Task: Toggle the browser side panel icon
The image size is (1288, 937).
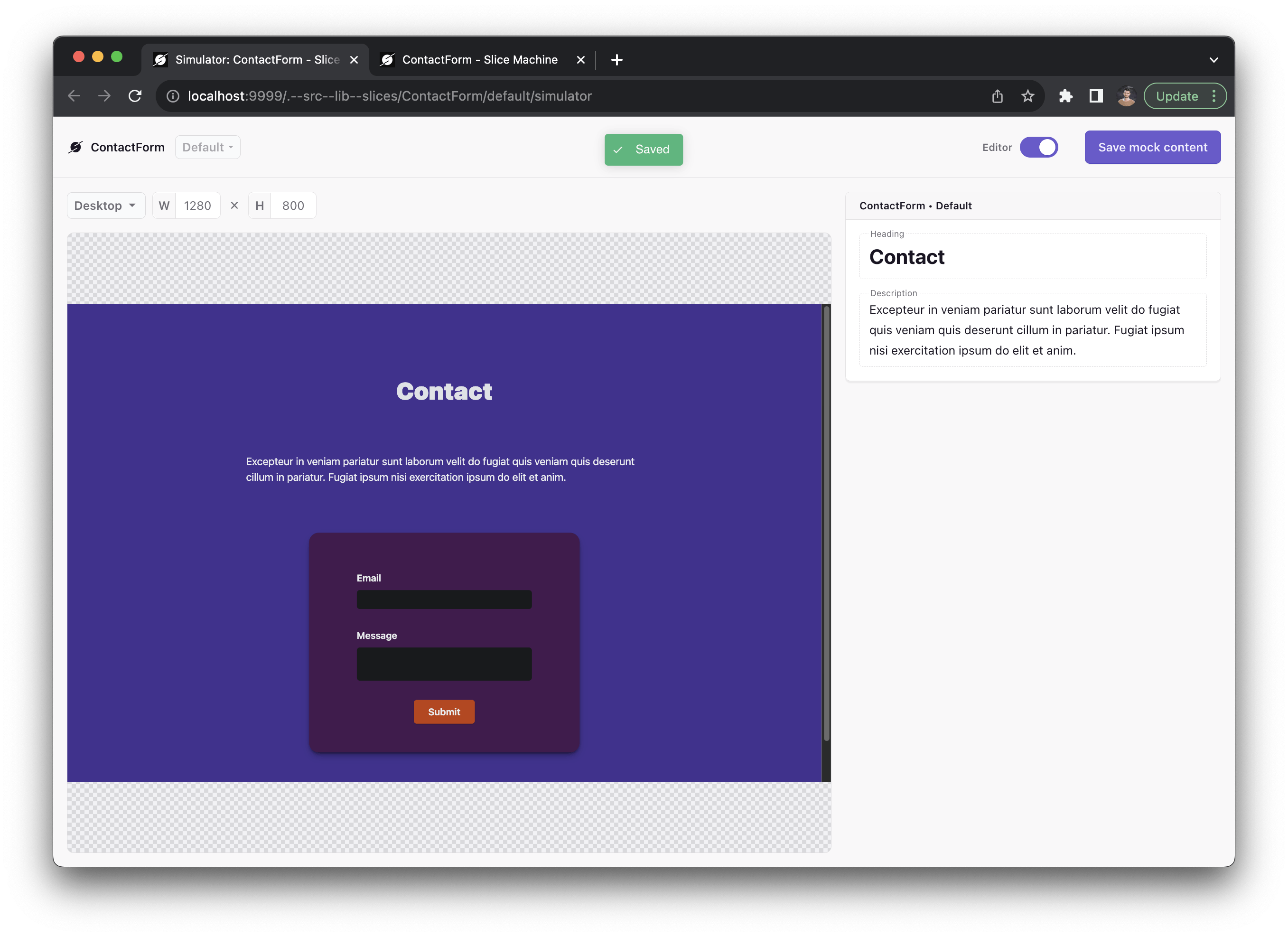Action: (1095, 96)
